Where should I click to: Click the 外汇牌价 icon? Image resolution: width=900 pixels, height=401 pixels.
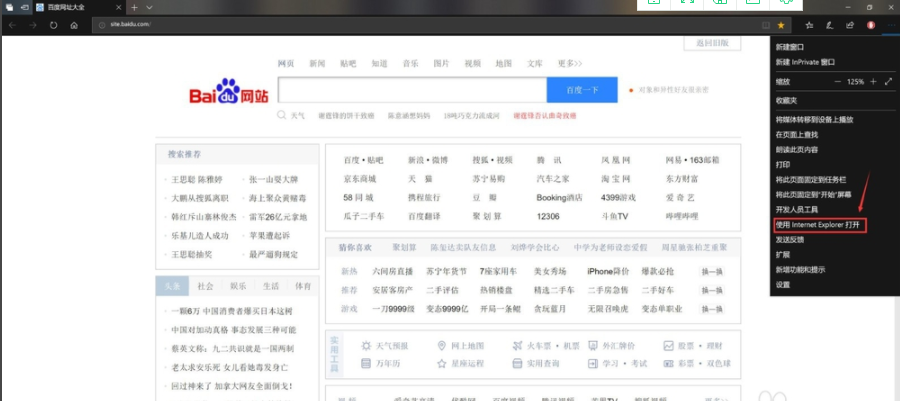click(593, 346)
